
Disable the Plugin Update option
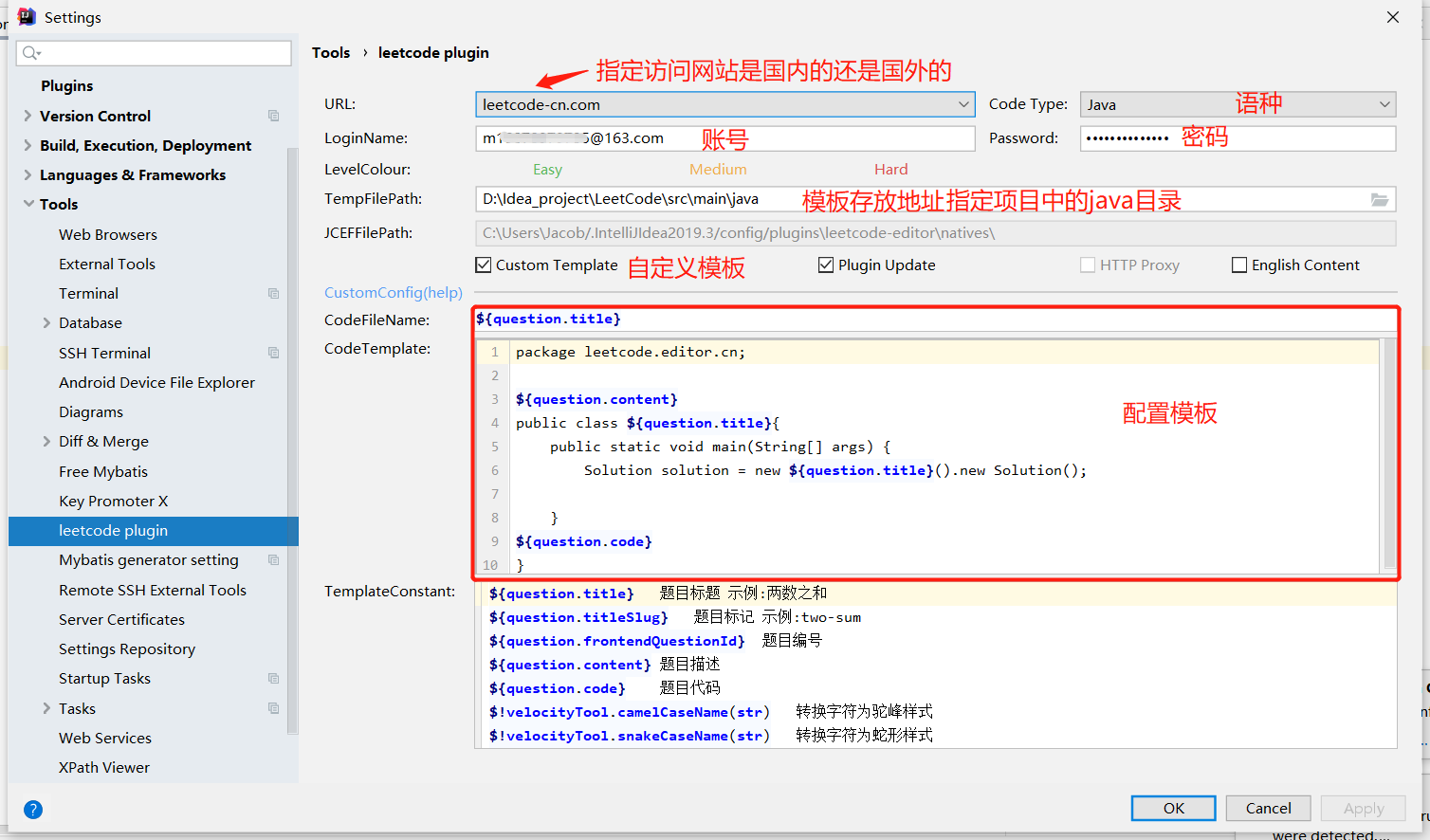pyautogui.click(x=826, y=265)
